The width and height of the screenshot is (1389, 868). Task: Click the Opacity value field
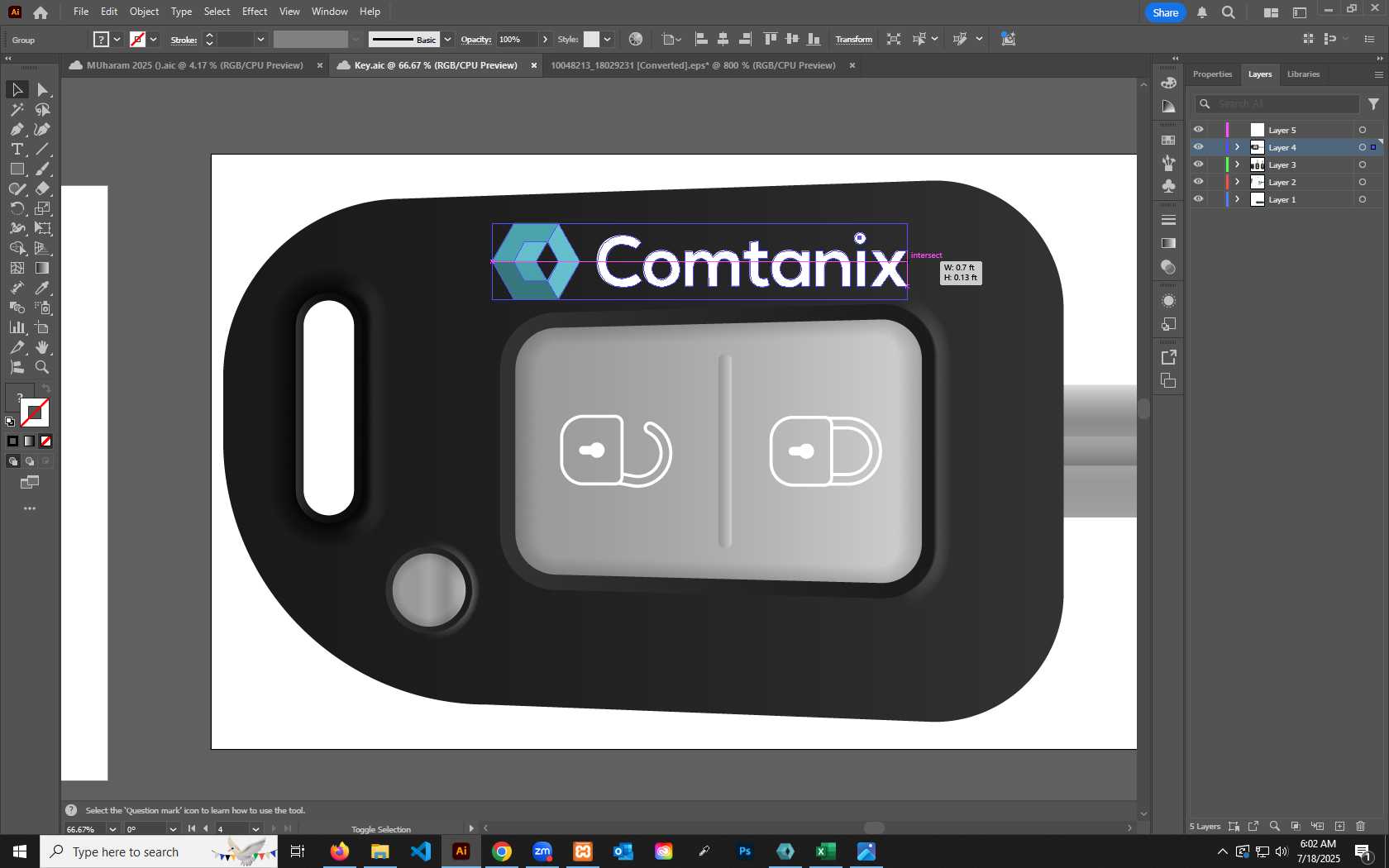pyautogui.click(x=517, y=39)
